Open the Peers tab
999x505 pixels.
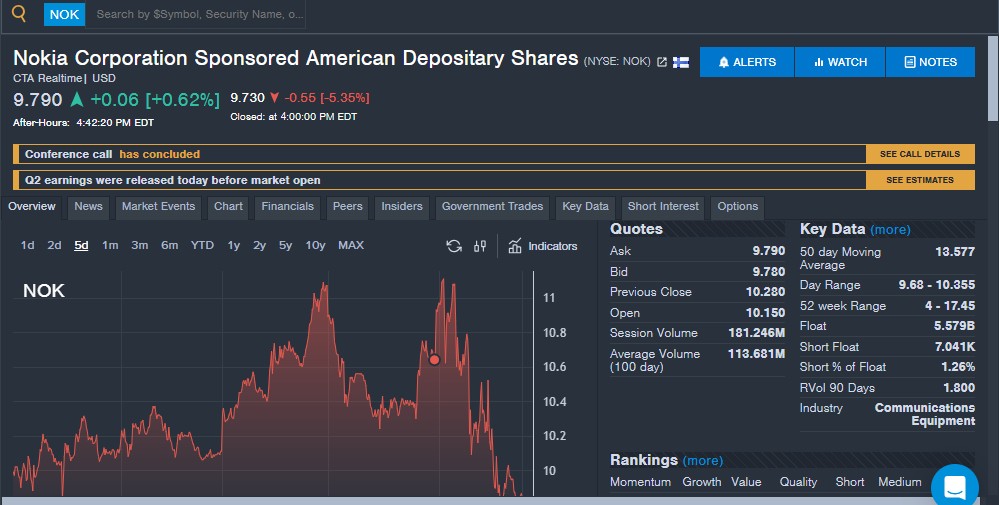click(x=347, y=206)
